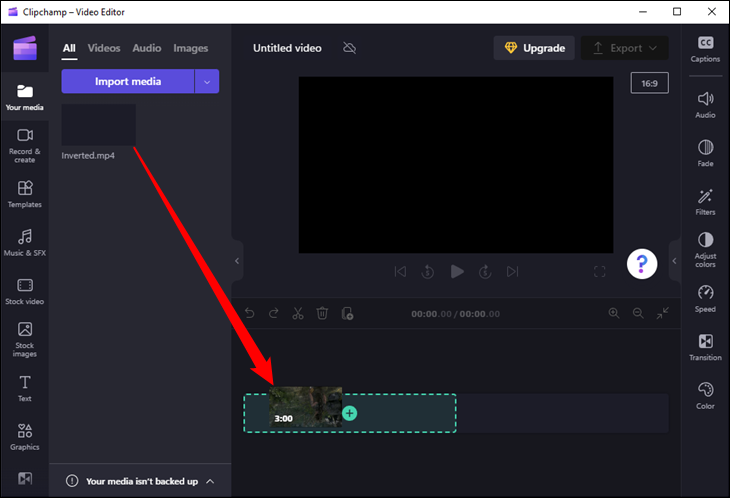Click the cloud sync disabled icon
Viewport: 730px width, 498px height.
[x=349, y=48]
